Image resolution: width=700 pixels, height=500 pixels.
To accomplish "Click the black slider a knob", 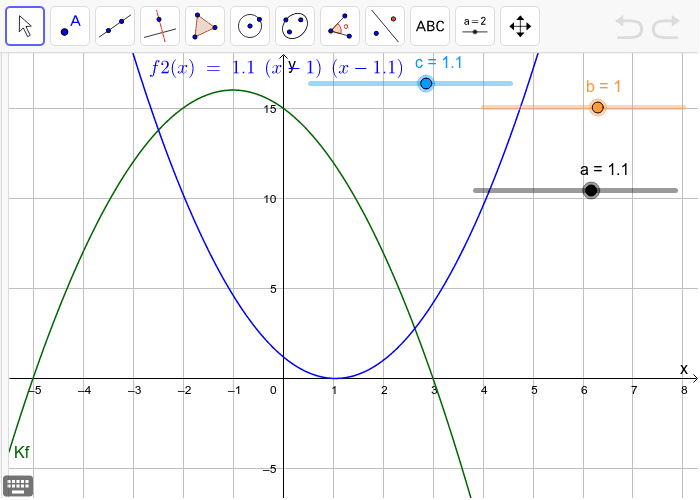I will coord(591,191).
